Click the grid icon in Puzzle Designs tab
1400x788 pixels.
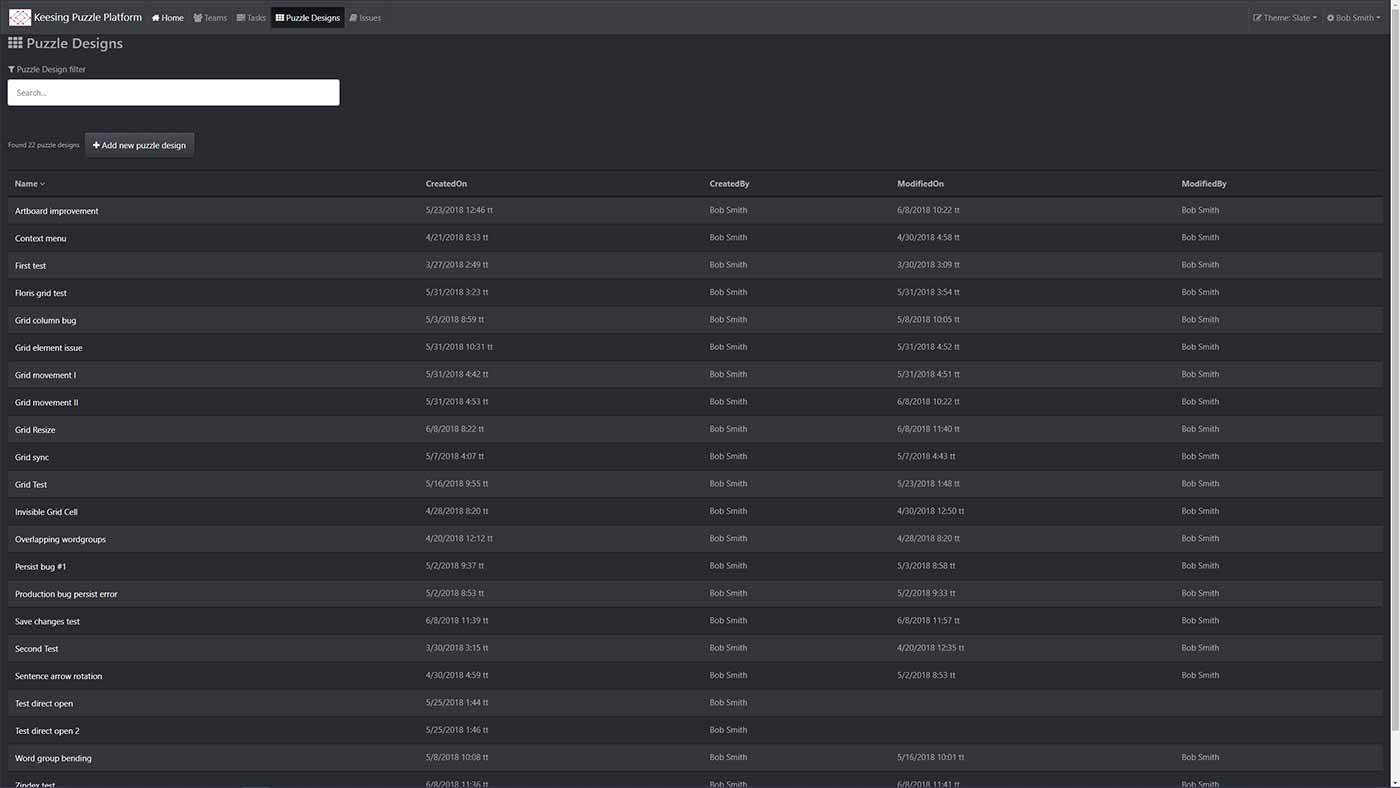[x=280, y=18]
